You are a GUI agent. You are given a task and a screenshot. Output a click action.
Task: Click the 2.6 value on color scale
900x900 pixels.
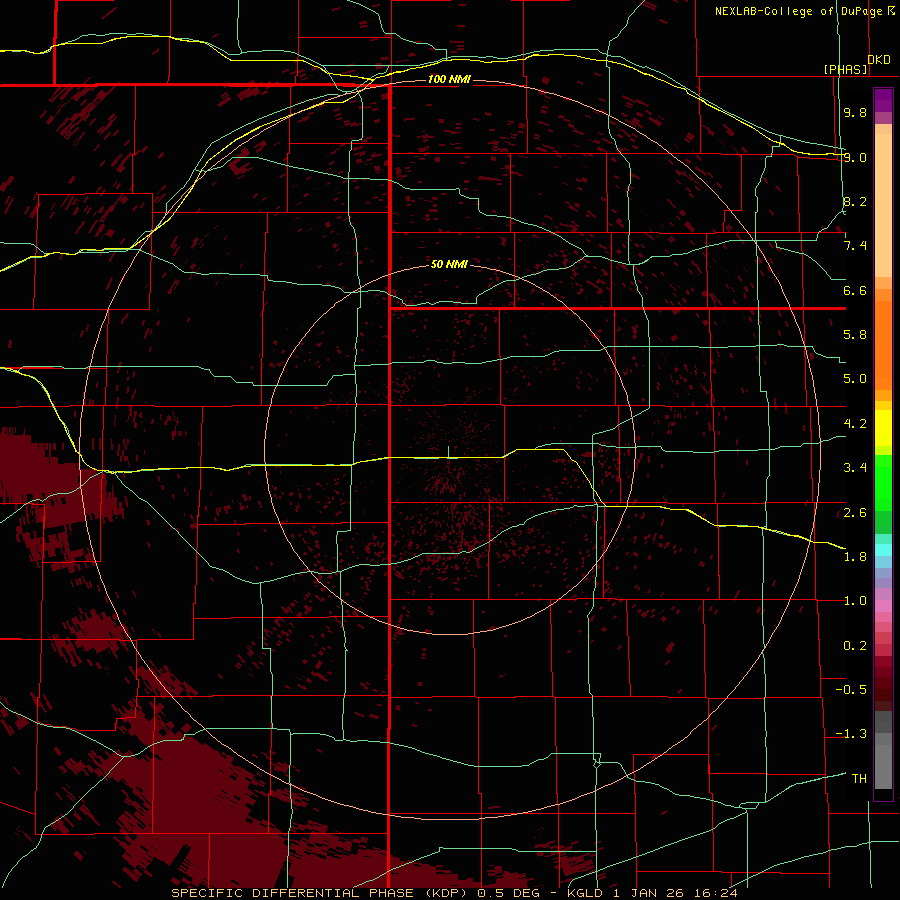[x=855, y=512]
